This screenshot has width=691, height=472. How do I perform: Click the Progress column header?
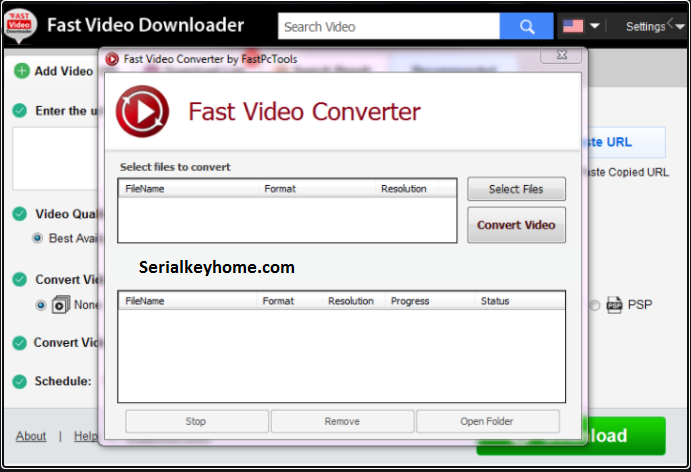430,301
